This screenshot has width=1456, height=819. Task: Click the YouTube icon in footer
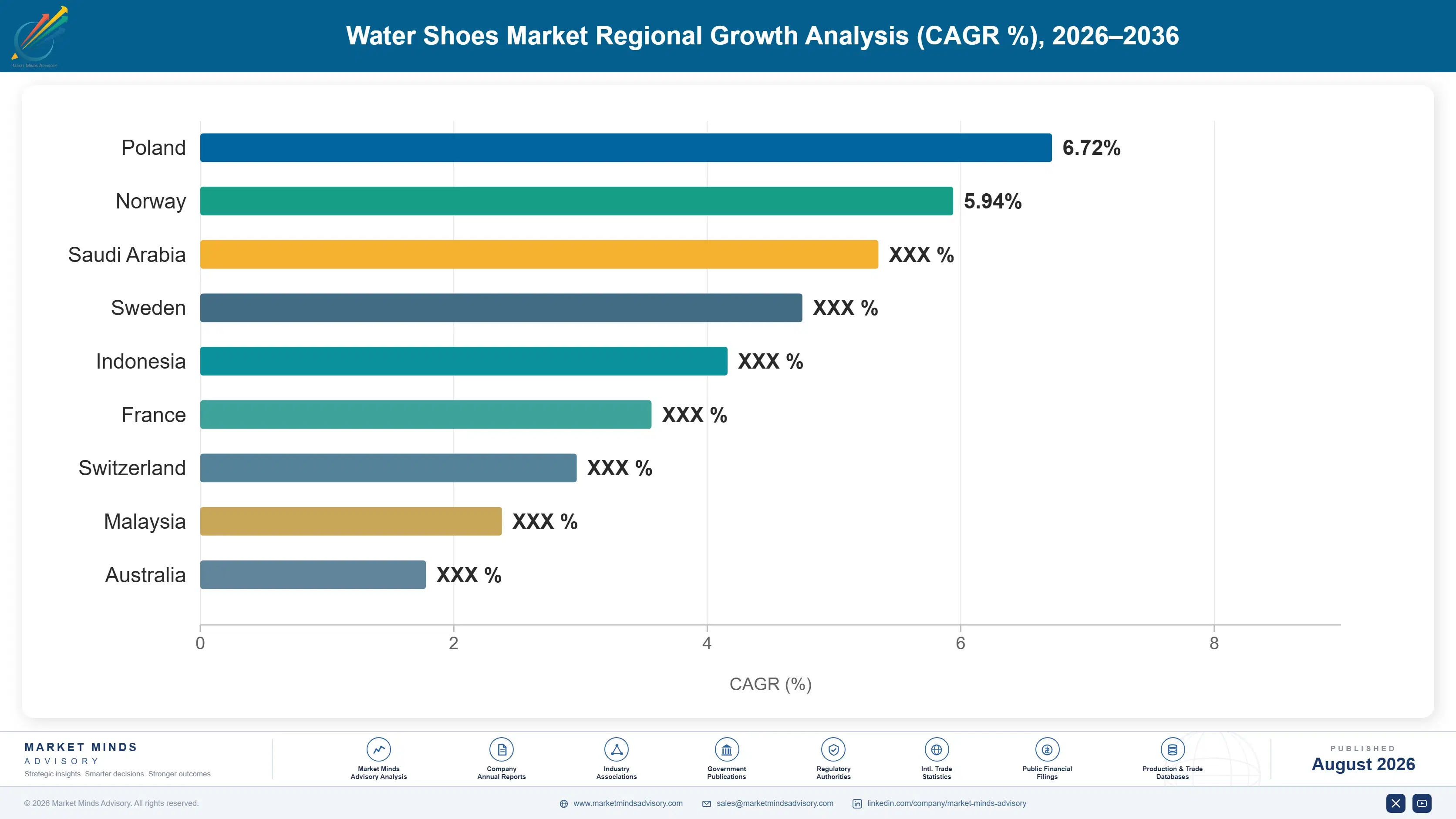pos(1422,803)
